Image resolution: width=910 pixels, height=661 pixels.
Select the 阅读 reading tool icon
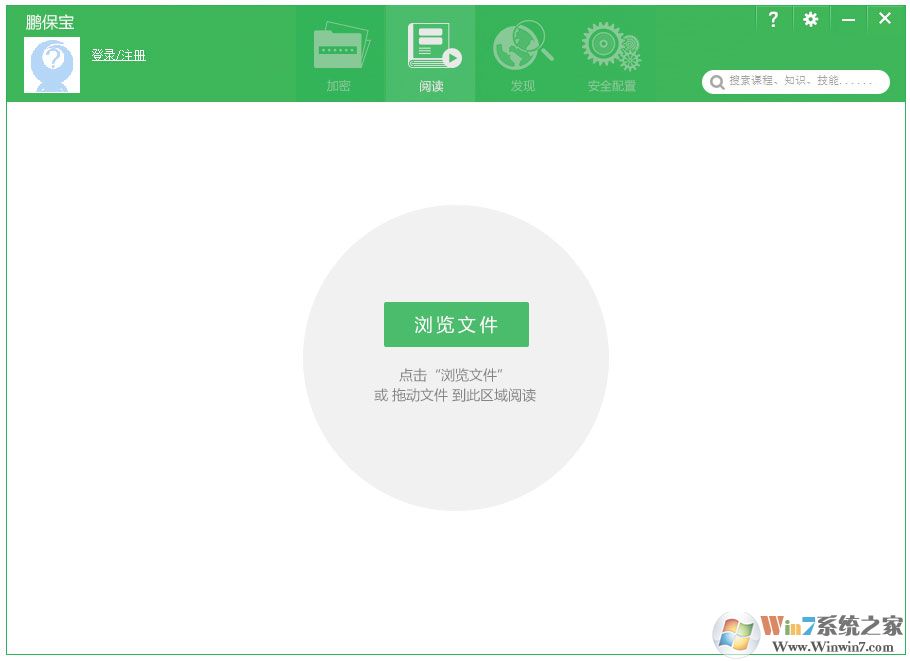pyautogui.click(x=430, y=45)
